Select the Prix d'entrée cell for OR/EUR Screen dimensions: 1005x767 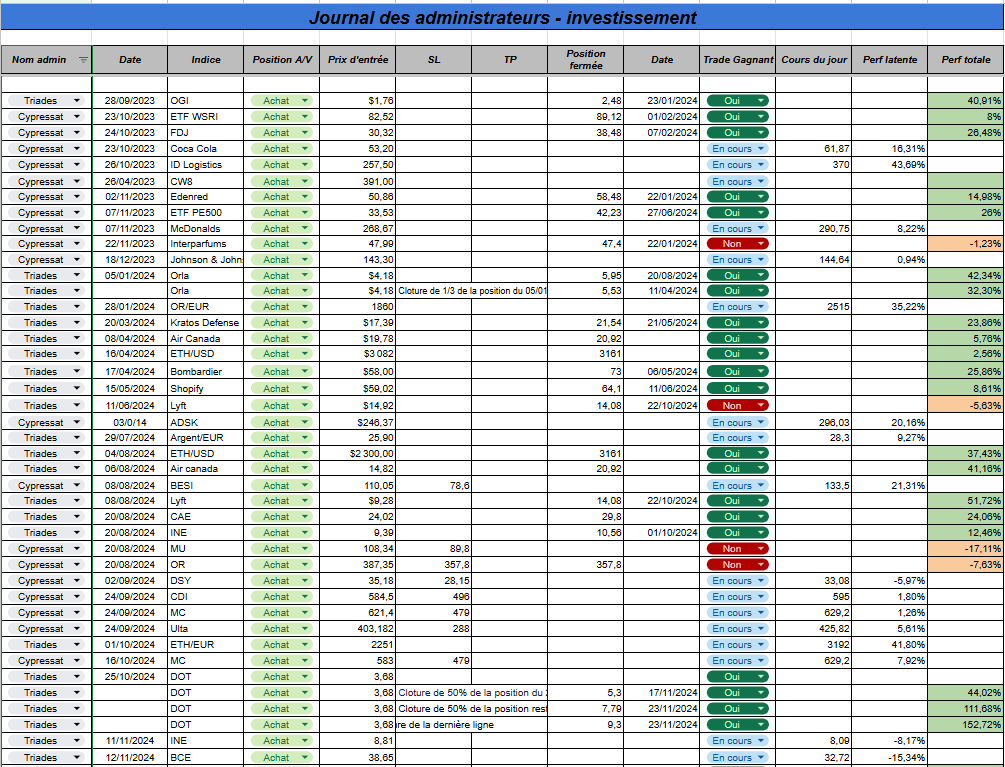pos(358,306)
